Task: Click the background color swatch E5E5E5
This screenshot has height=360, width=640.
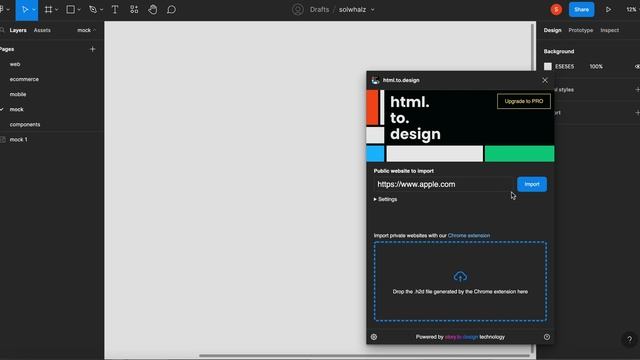Action: click(x=548, y=67)
